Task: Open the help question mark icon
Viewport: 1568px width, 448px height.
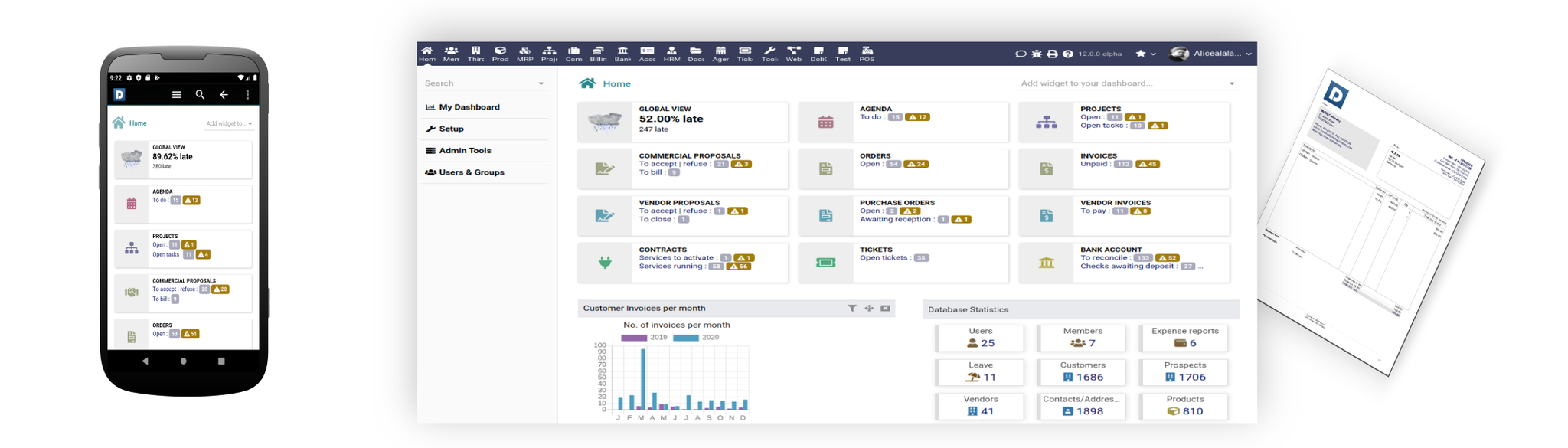Action: [1067, 54]
